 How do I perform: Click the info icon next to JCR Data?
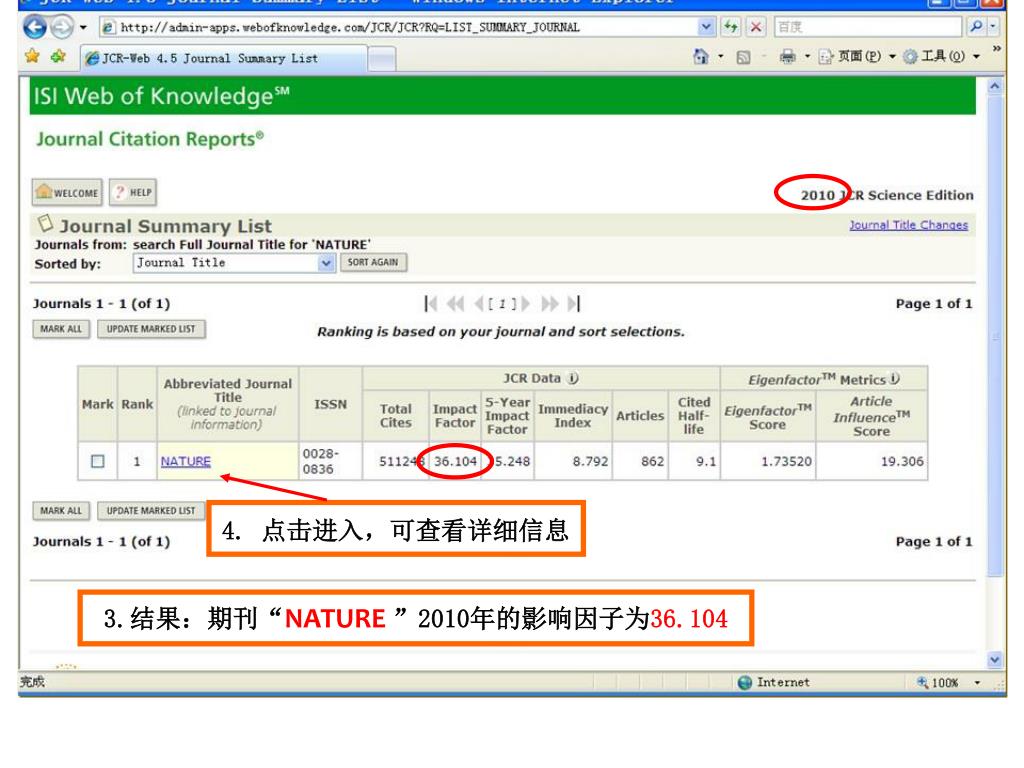(x=573, y=378)
